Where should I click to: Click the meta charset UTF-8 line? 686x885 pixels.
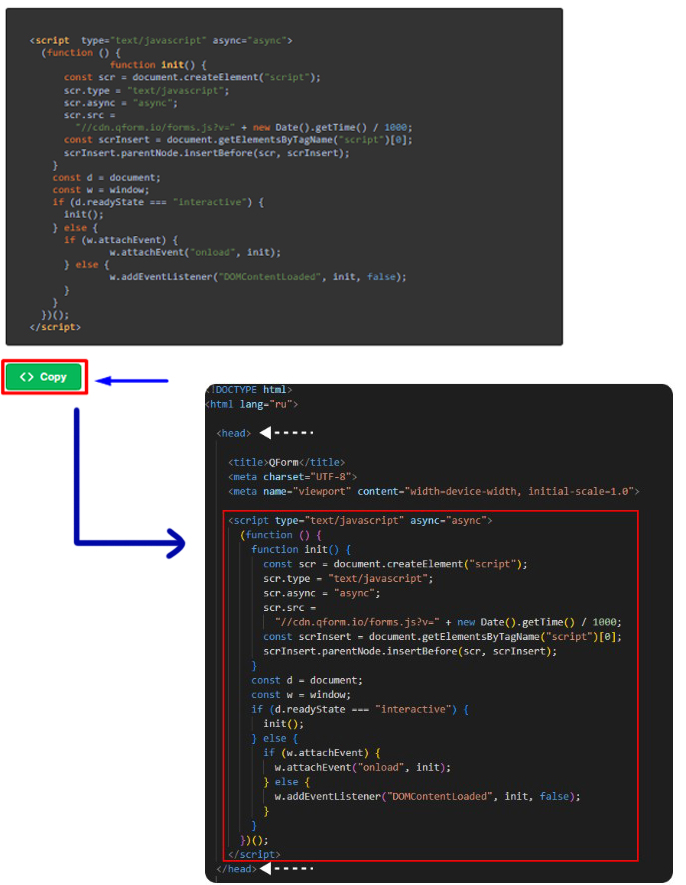pyautogui.click(x=292, y=477)
